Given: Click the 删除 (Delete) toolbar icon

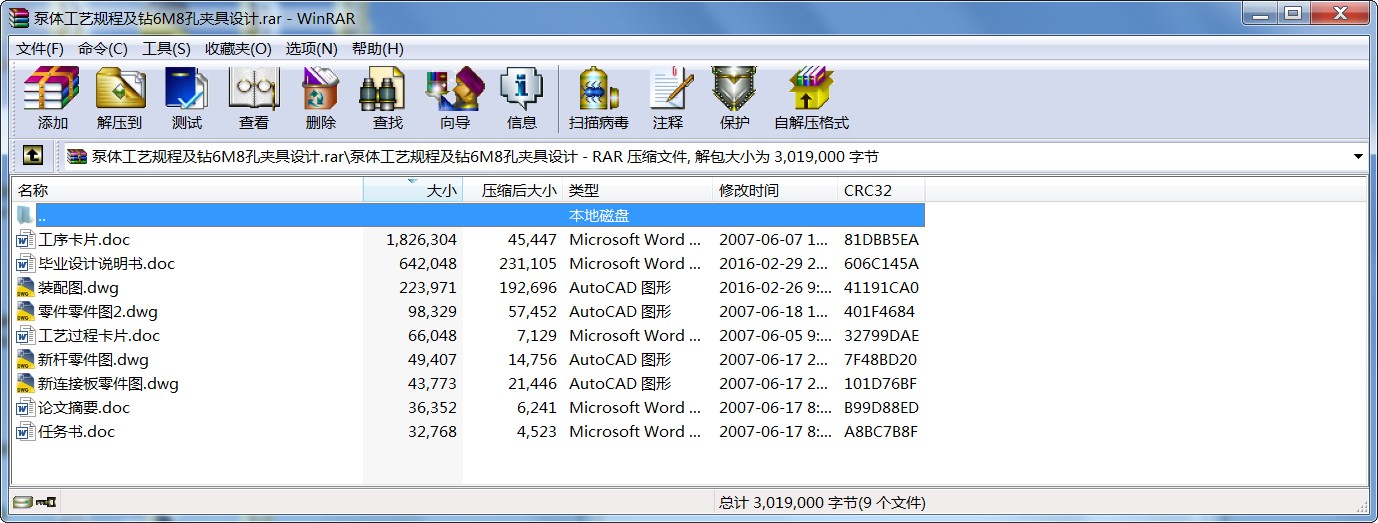Looking at the screenshot, I should [x=321, y=97].
